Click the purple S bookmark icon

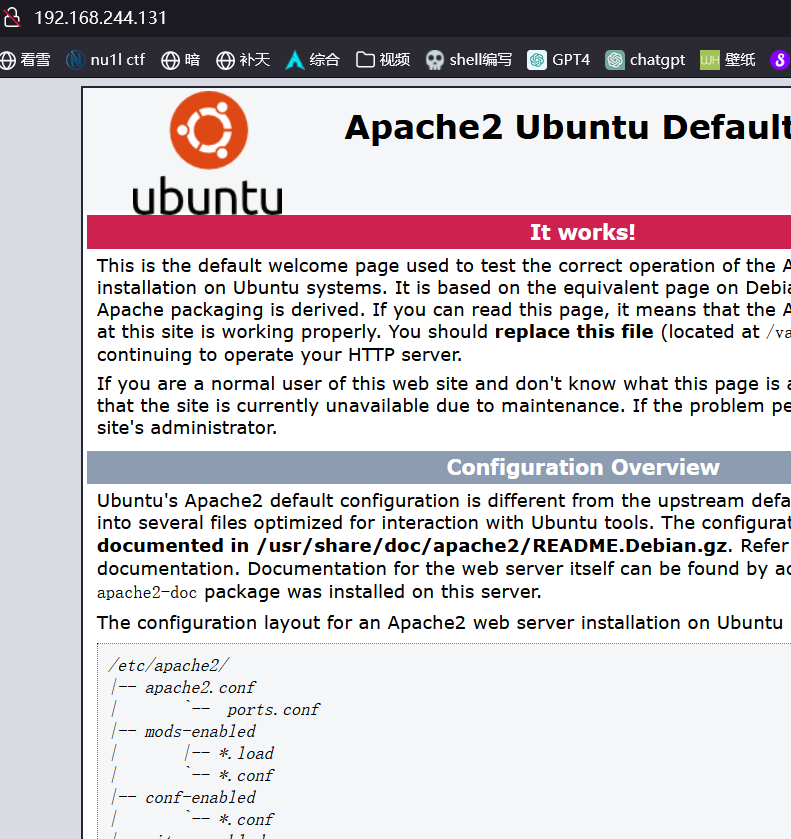coord(780,60)
